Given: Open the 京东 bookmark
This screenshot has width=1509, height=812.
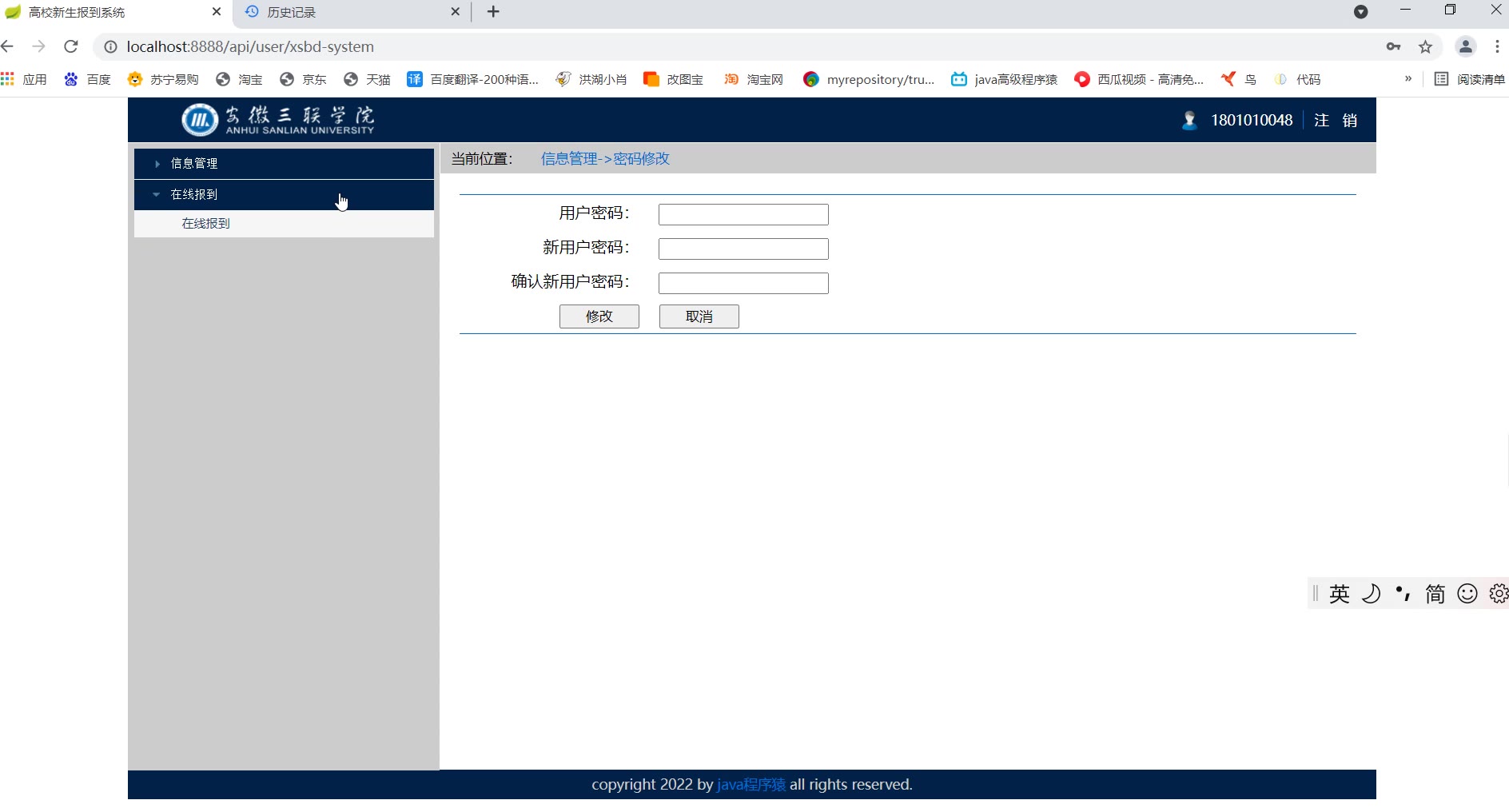Looking at the screenshot, I should pos(303,79).
